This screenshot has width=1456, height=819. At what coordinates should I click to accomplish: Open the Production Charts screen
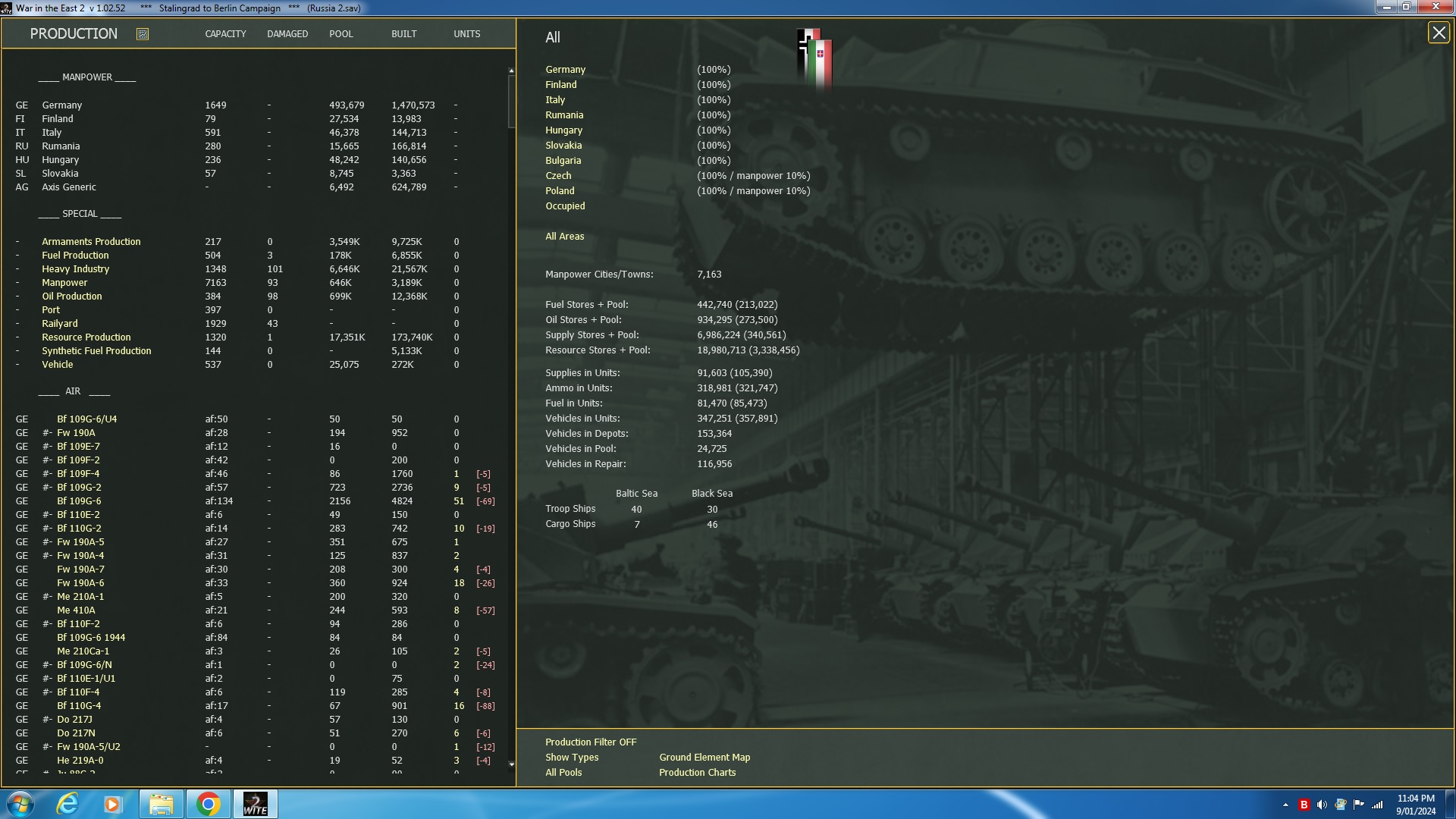click(x=697, y=772)
